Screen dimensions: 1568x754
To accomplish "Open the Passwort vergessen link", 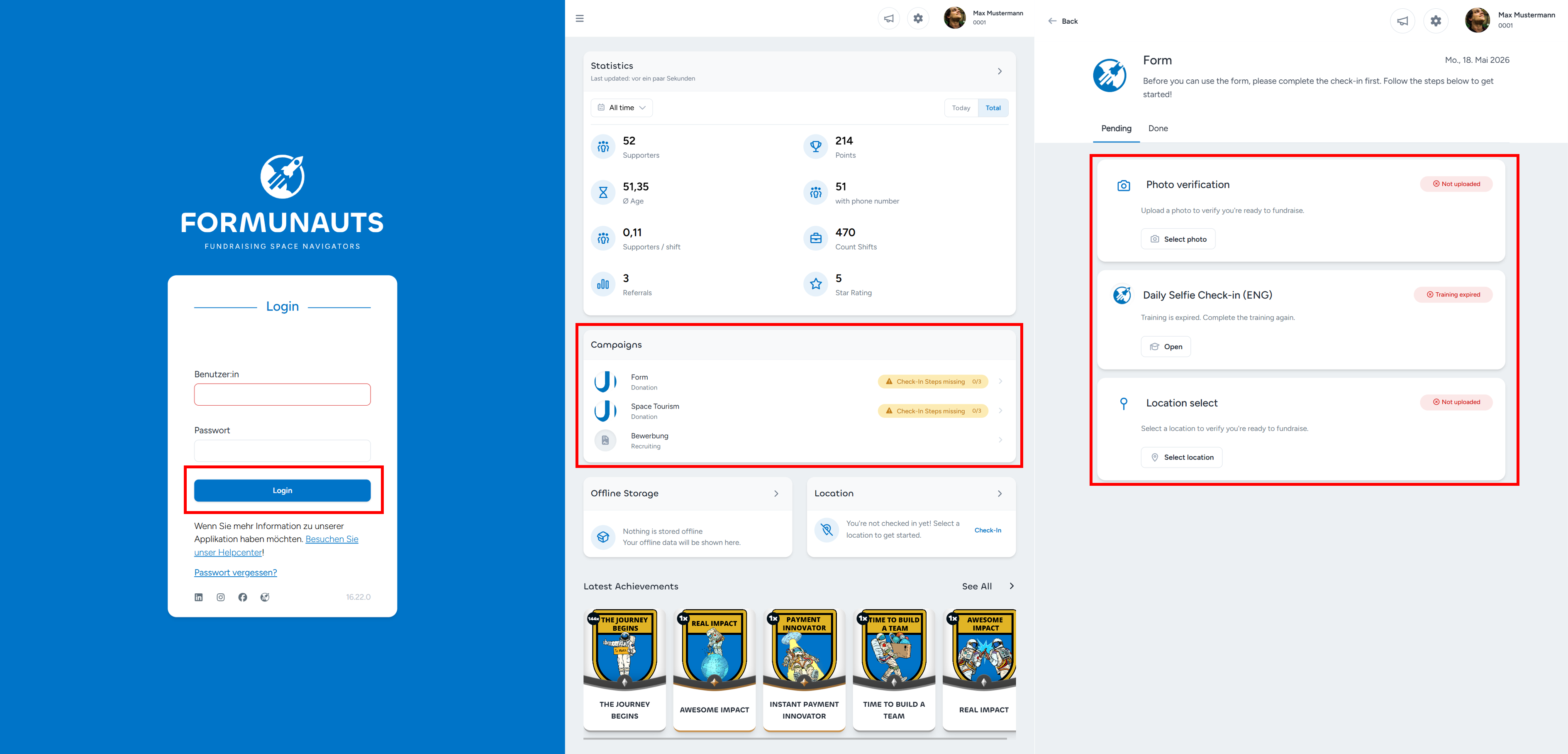I will click(236, 573).
